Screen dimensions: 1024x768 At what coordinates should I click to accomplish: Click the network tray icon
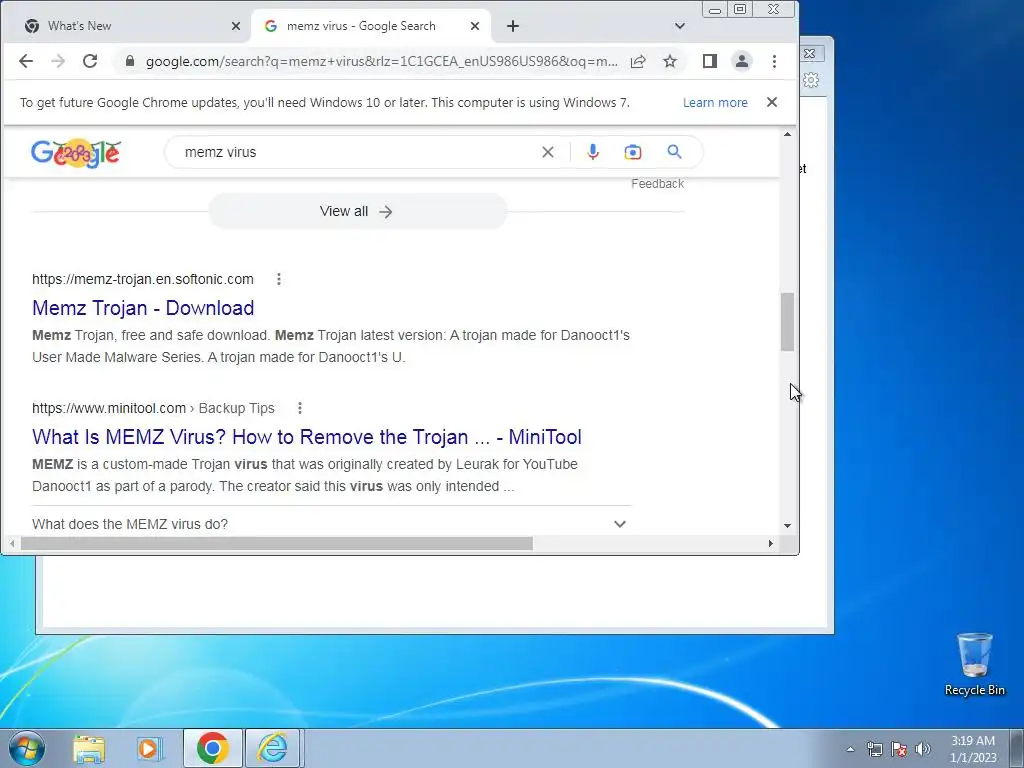click(x=874, y=749)
